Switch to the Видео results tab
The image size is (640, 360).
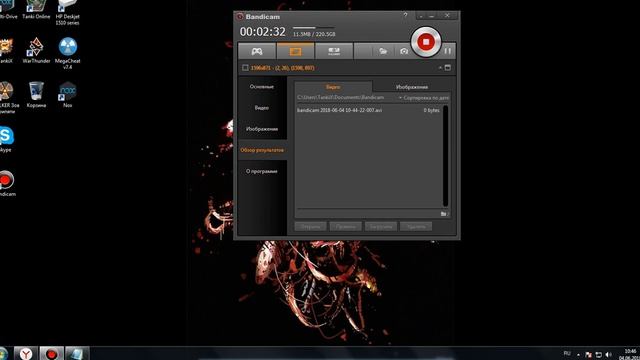(x=333, y=87)
